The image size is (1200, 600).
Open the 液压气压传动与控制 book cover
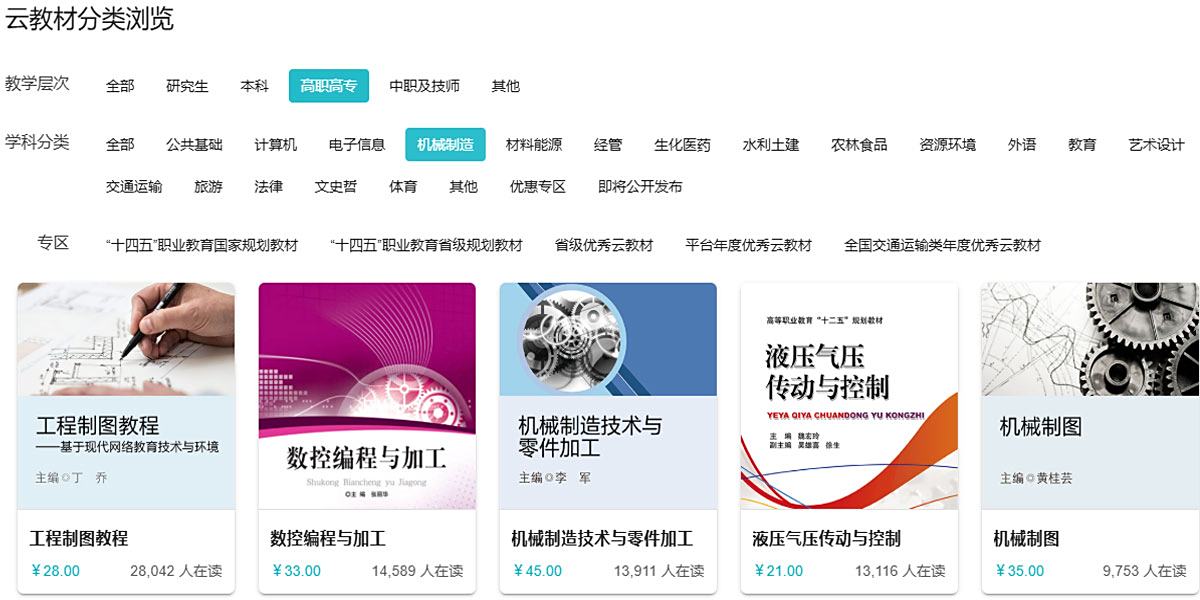849,396
